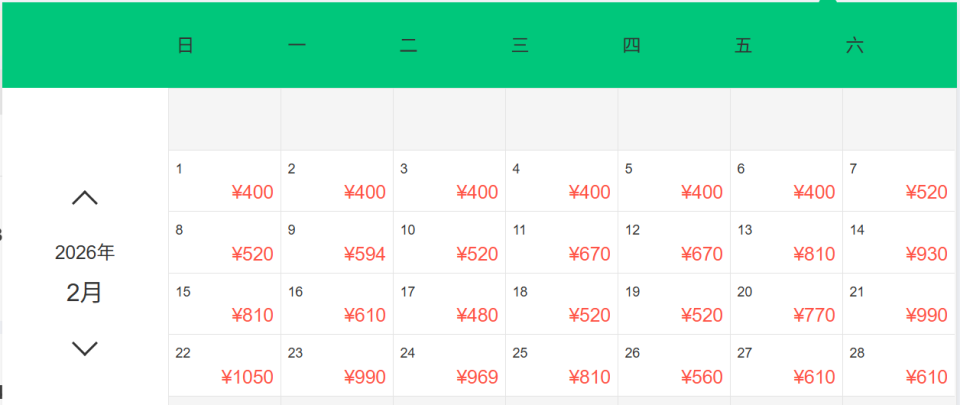
Task: Select February 22 priced ¥1050
Action: coord(225,366)
